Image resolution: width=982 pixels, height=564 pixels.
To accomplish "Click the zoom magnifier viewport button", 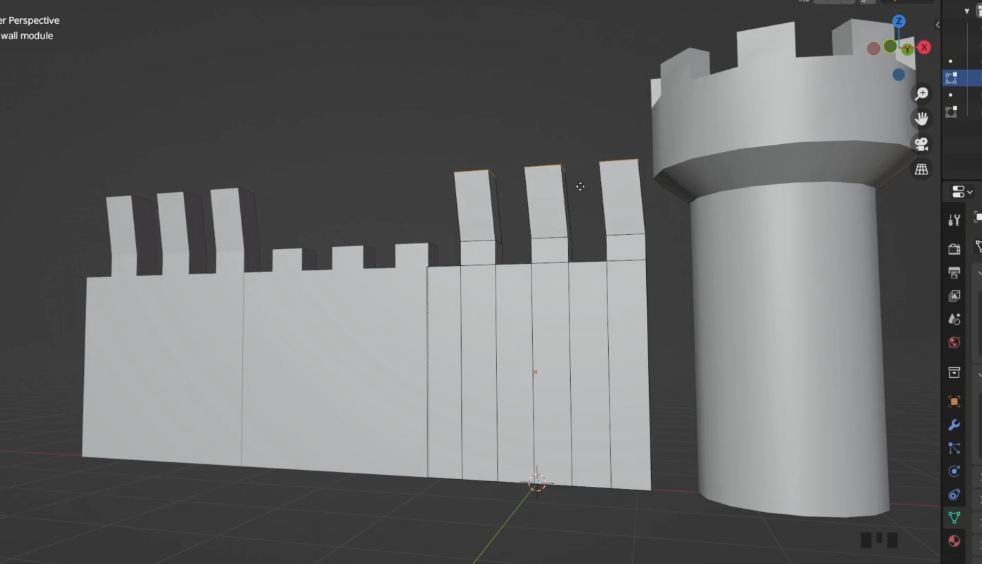I will (x=921, y=93).
